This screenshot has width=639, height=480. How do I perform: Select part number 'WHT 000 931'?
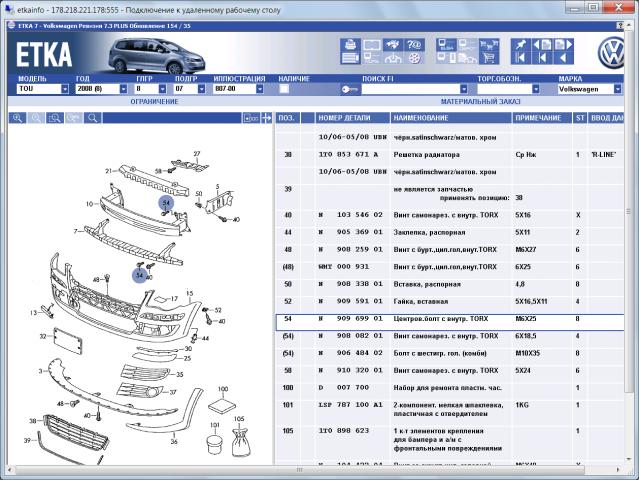tap(344, 267)
